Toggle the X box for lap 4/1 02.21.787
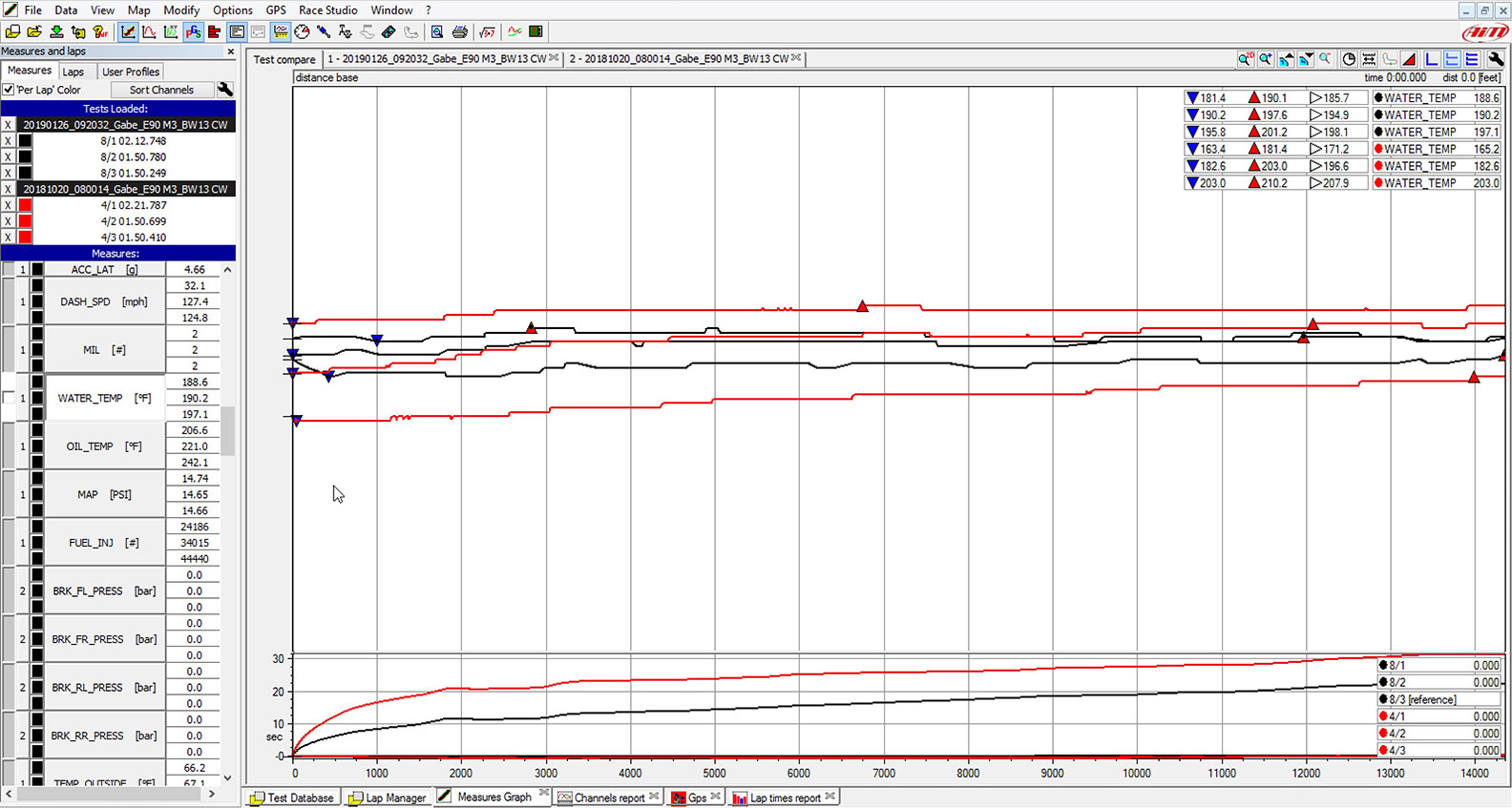This screenshot has width=1512, height=808. (8, 205)
